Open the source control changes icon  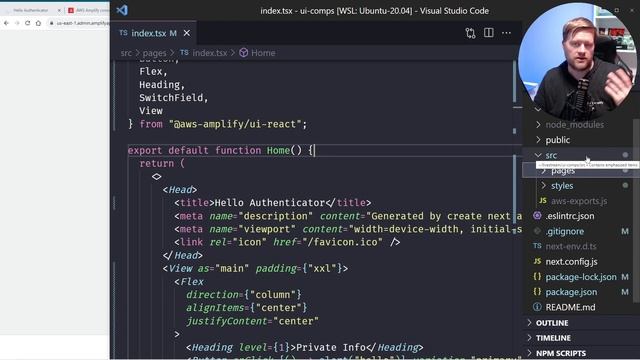tap(470, 33)
